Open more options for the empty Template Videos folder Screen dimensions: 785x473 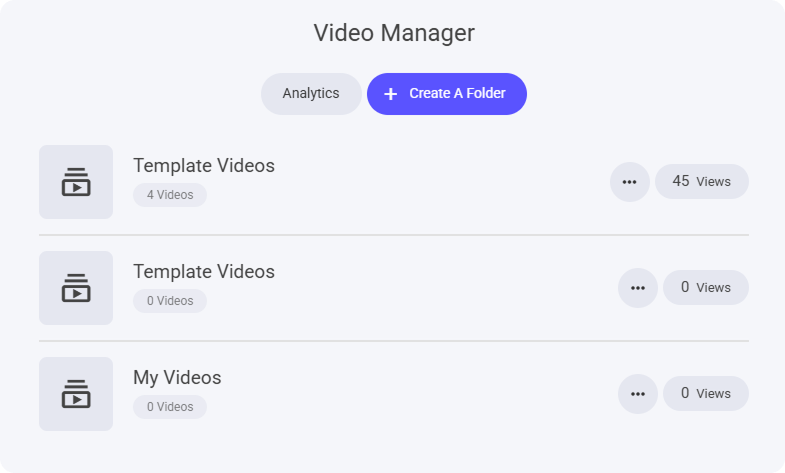point(638,288)
